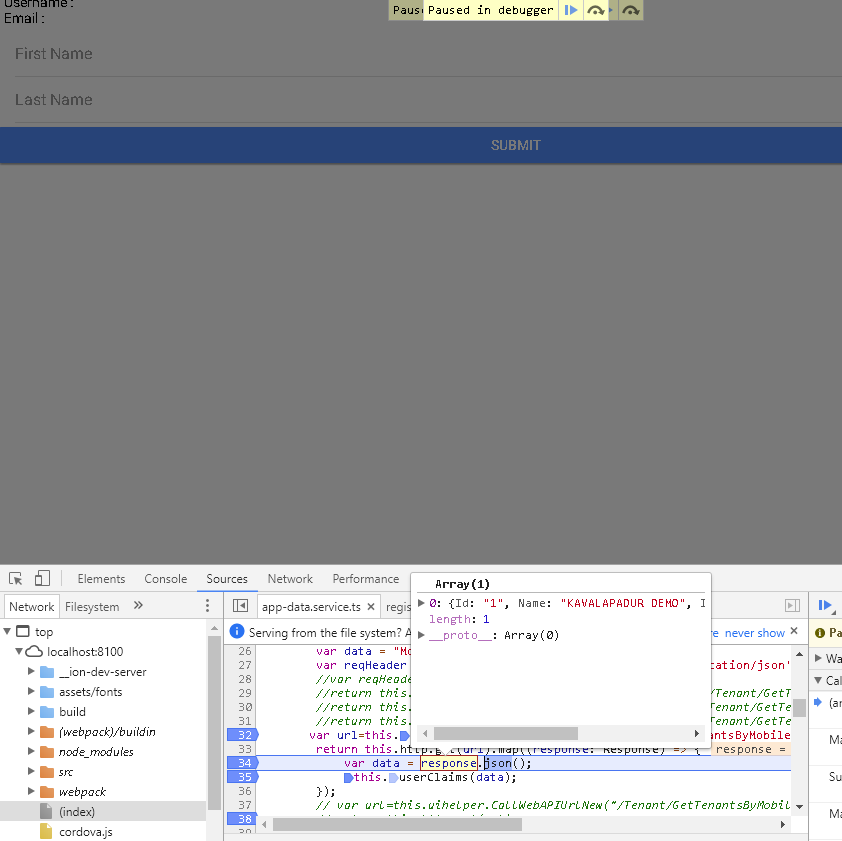The image size is (842, 841).
Task: Collapse the localhost:8100 node
Action: tap(19, 651)
